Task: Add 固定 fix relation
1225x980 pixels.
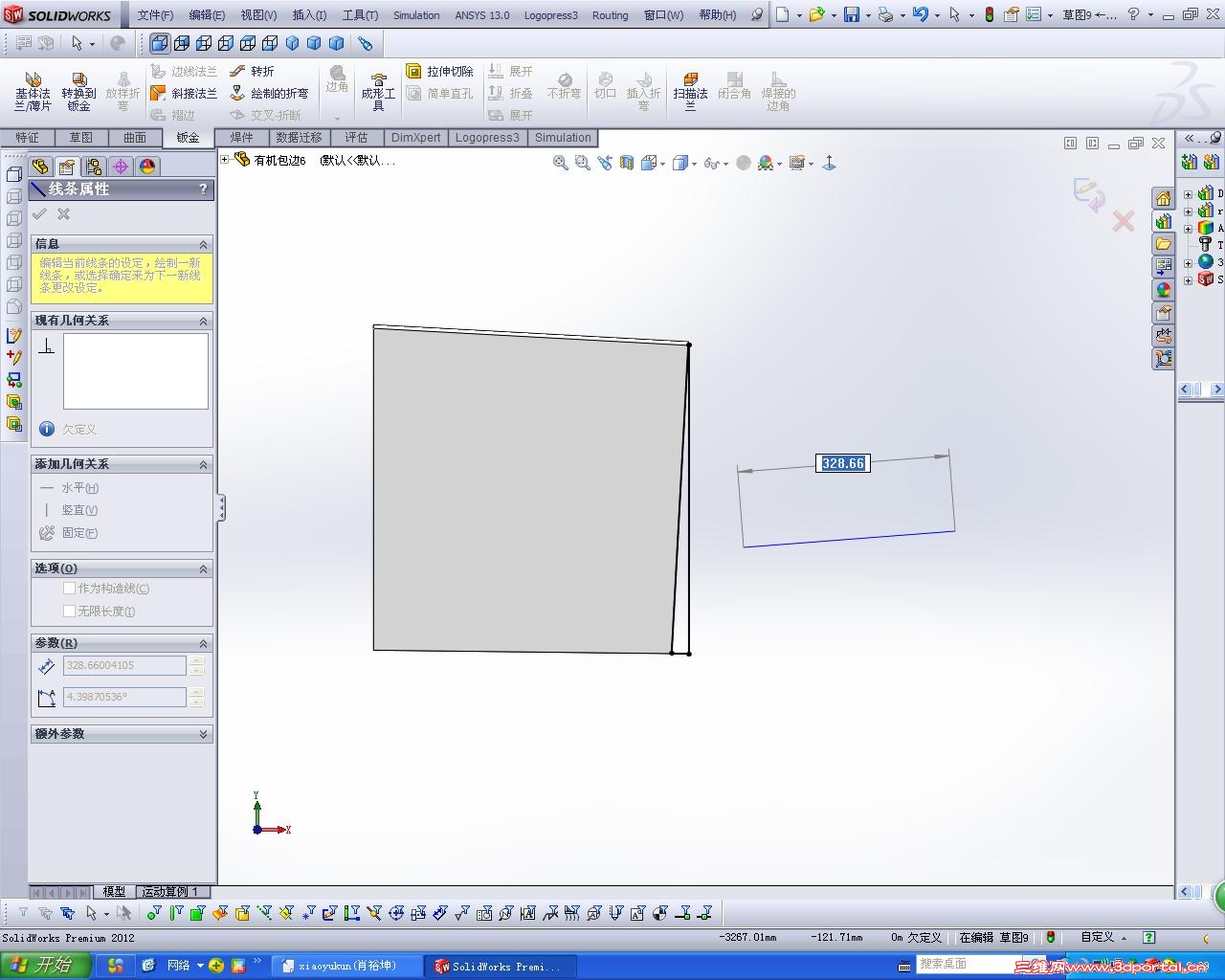Action: click(x=69, y=533)
